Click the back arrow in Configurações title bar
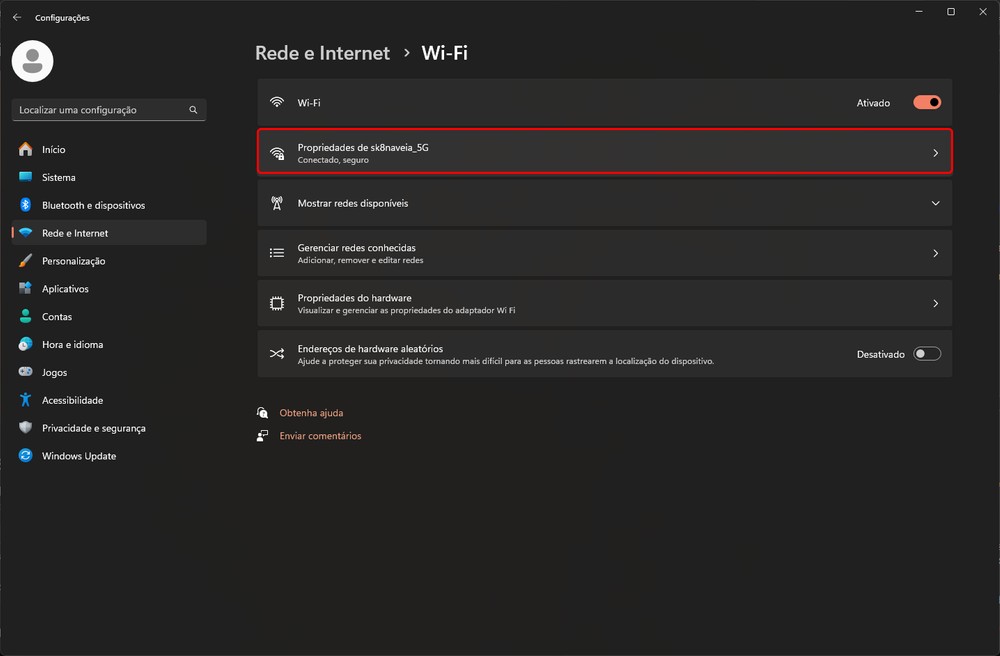The image size is (1000, 656). (x=17, y=17)
